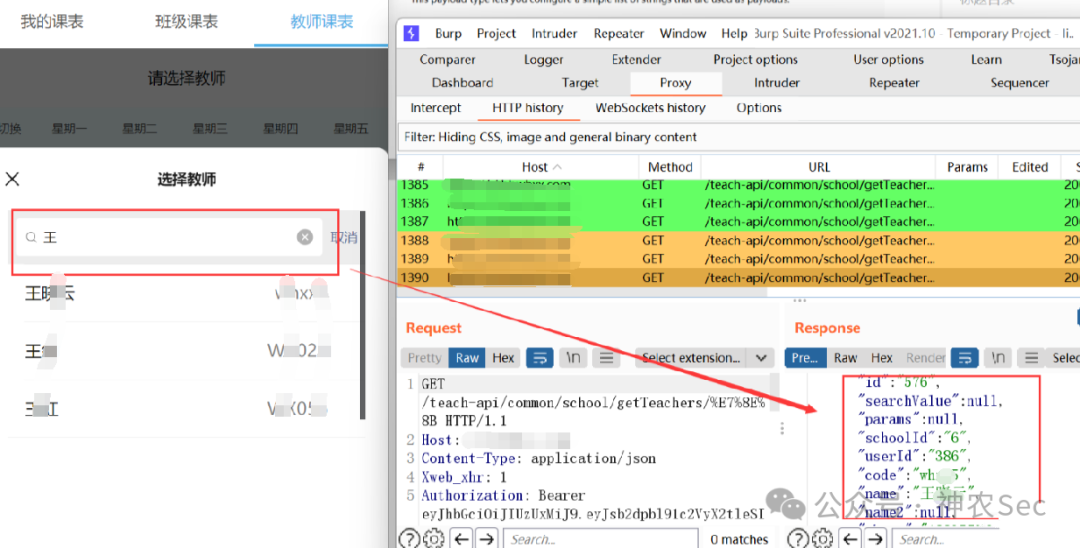This screenshot has height=548, width=1080.
Task: Click the history filter bar
Action: coord(739,137)
